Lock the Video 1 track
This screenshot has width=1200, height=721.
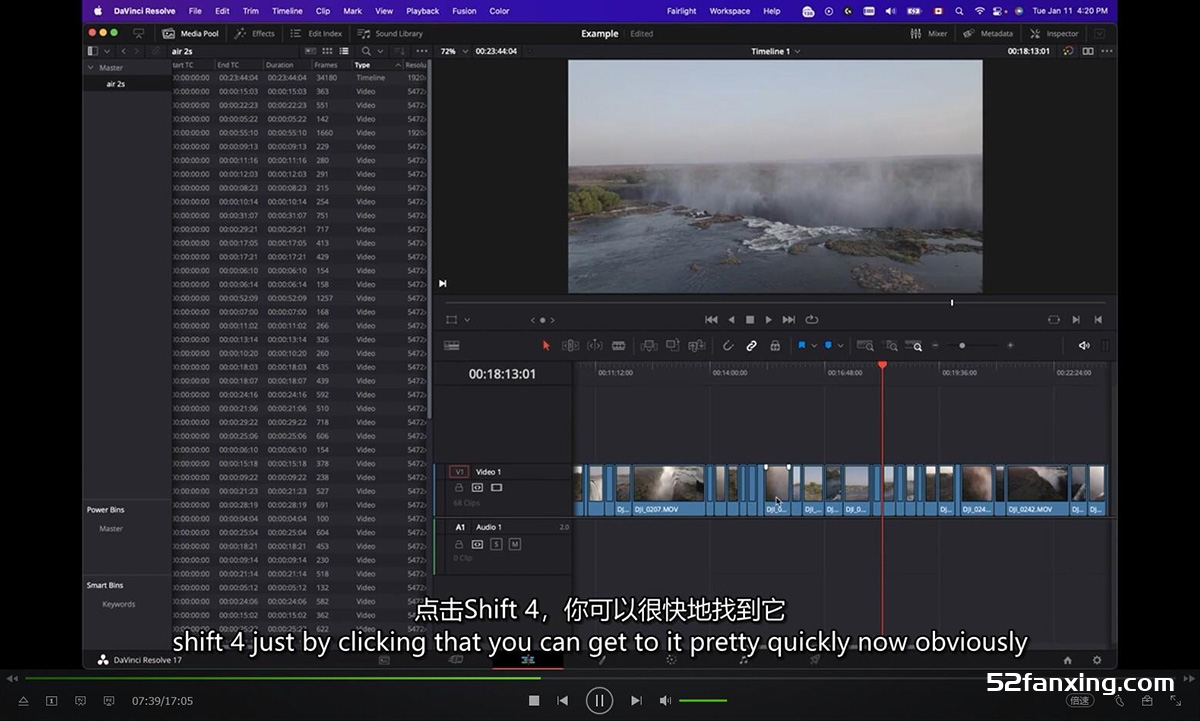click(x=459, y=488)
